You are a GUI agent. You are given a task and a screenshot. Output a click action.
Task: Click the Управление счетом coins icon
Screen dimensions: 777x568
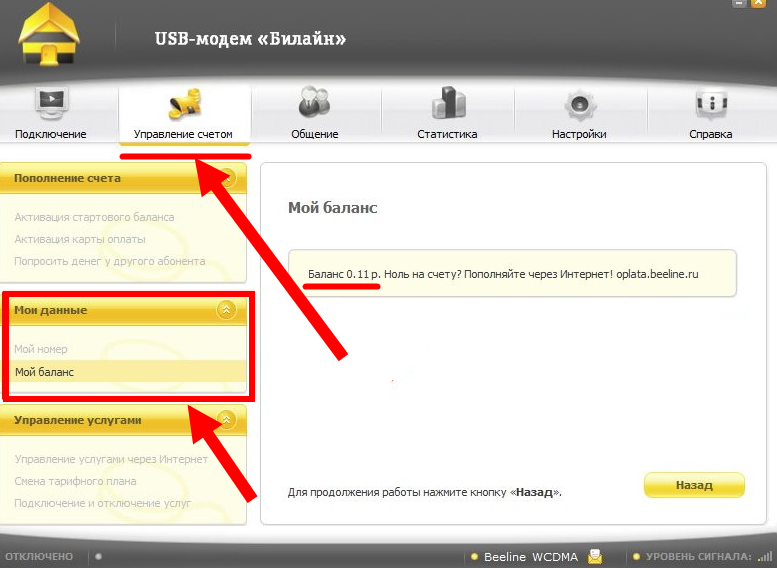pos(184,104)
